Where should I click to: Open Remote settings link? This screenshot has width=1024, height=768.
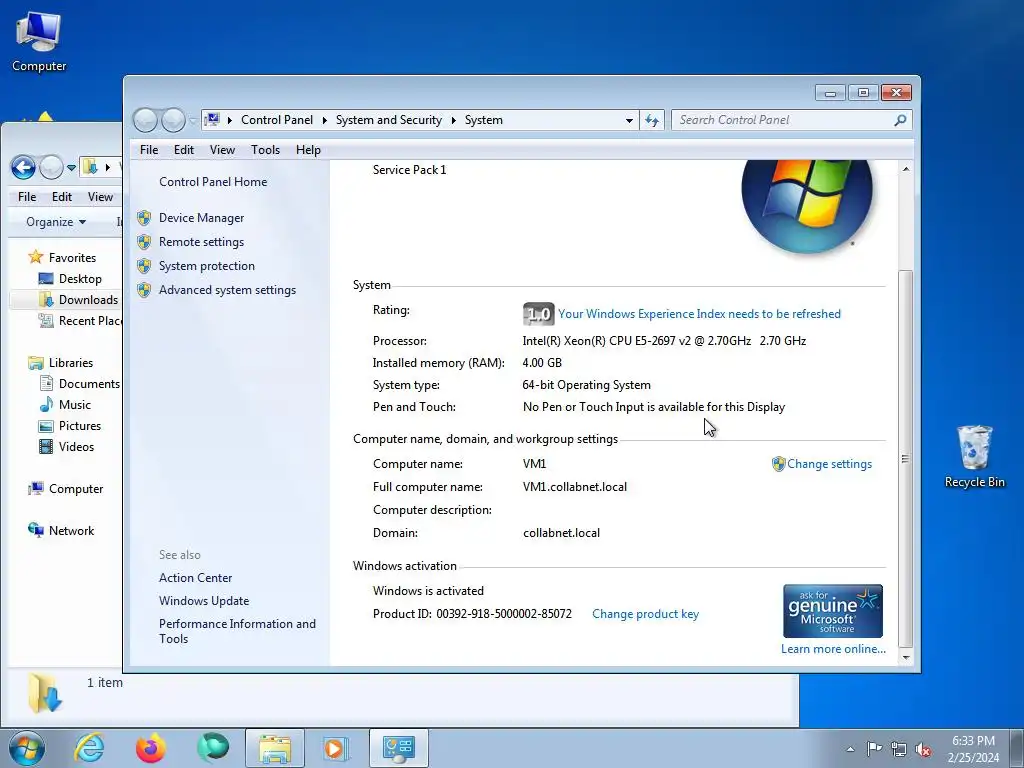[x=201, y=242]
